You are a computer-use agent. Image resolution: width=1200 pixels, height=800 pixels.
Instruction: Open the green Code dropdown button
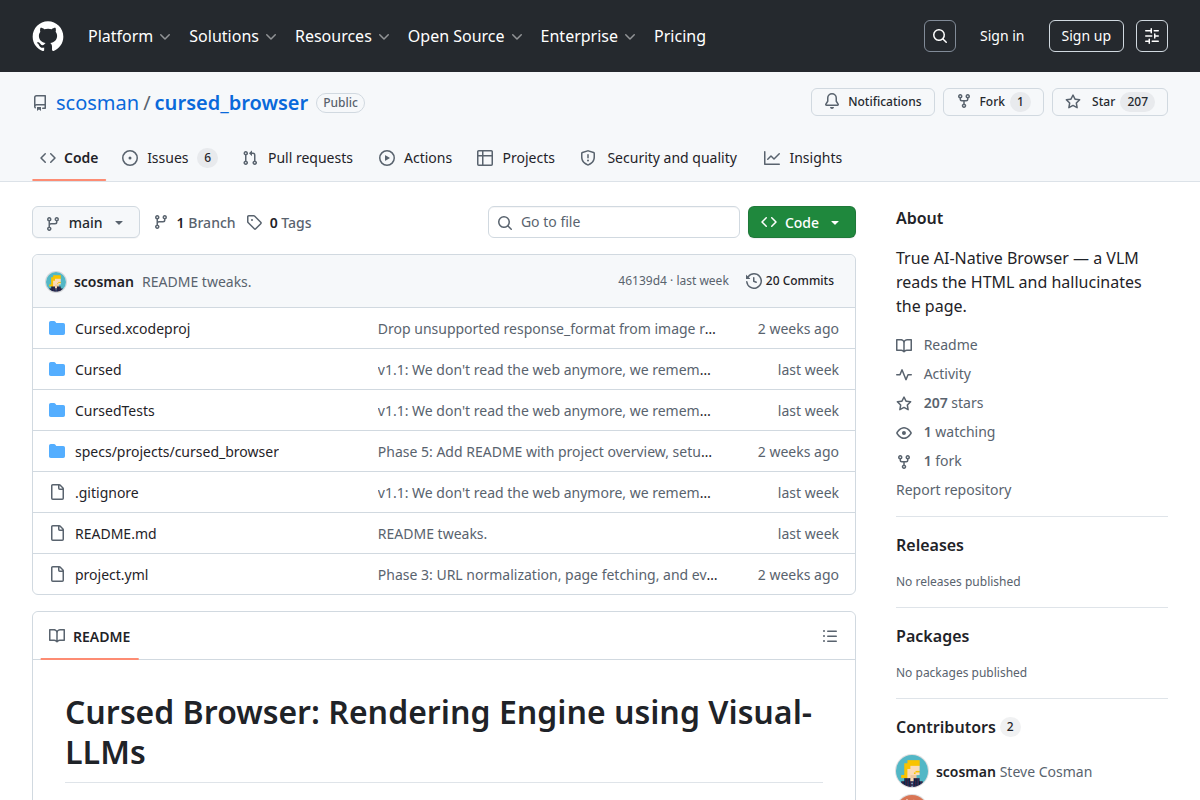[802, 222]
